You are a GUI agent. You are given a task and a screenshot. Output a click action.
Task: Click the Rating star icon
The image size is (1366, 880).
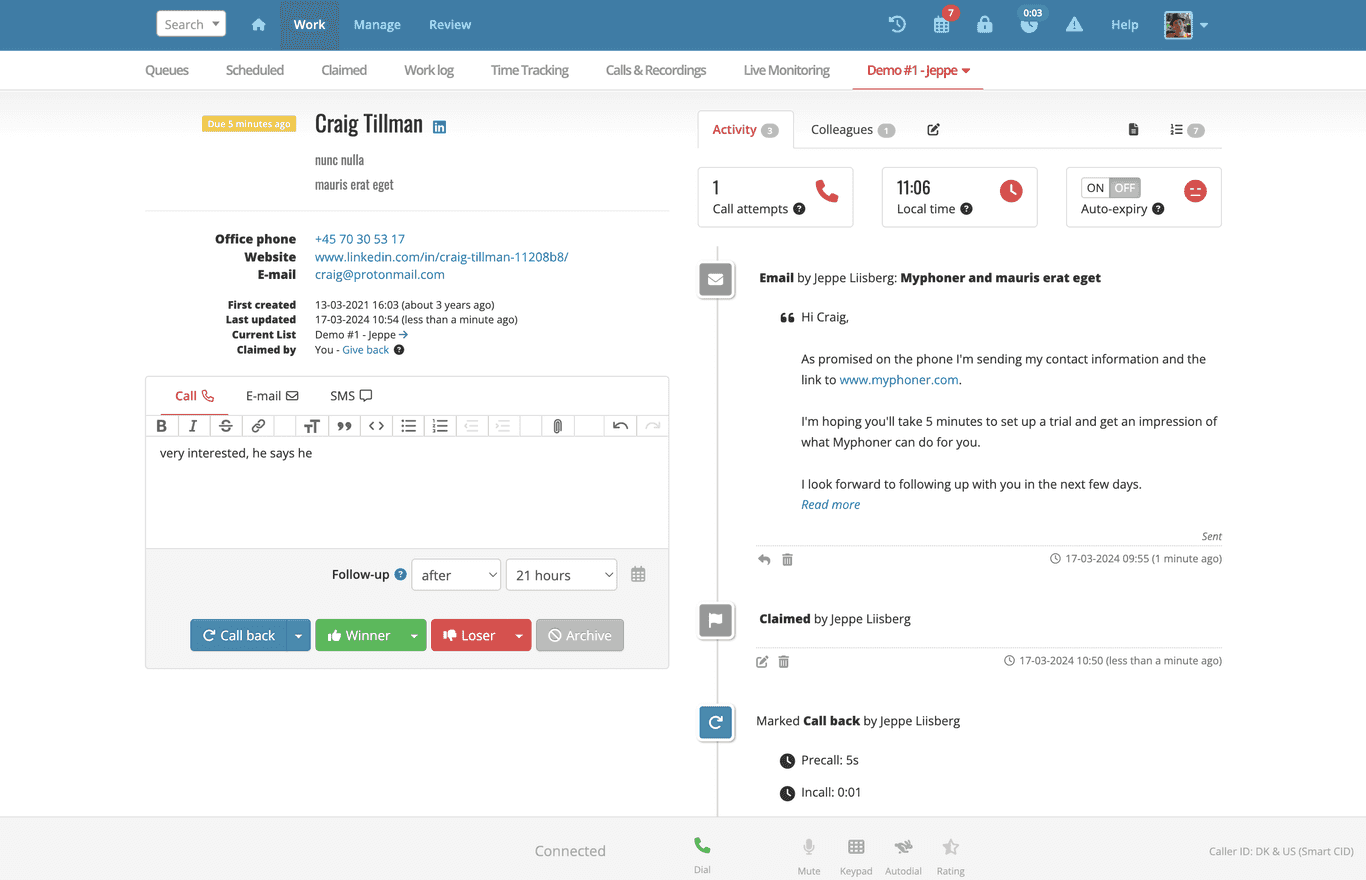(x=950, y=847)
